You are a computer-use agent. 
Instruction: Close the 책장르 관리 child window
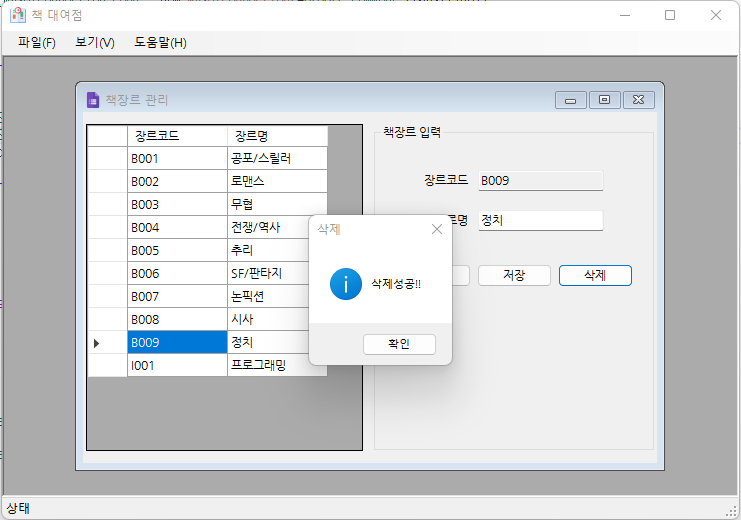[638, 100]
